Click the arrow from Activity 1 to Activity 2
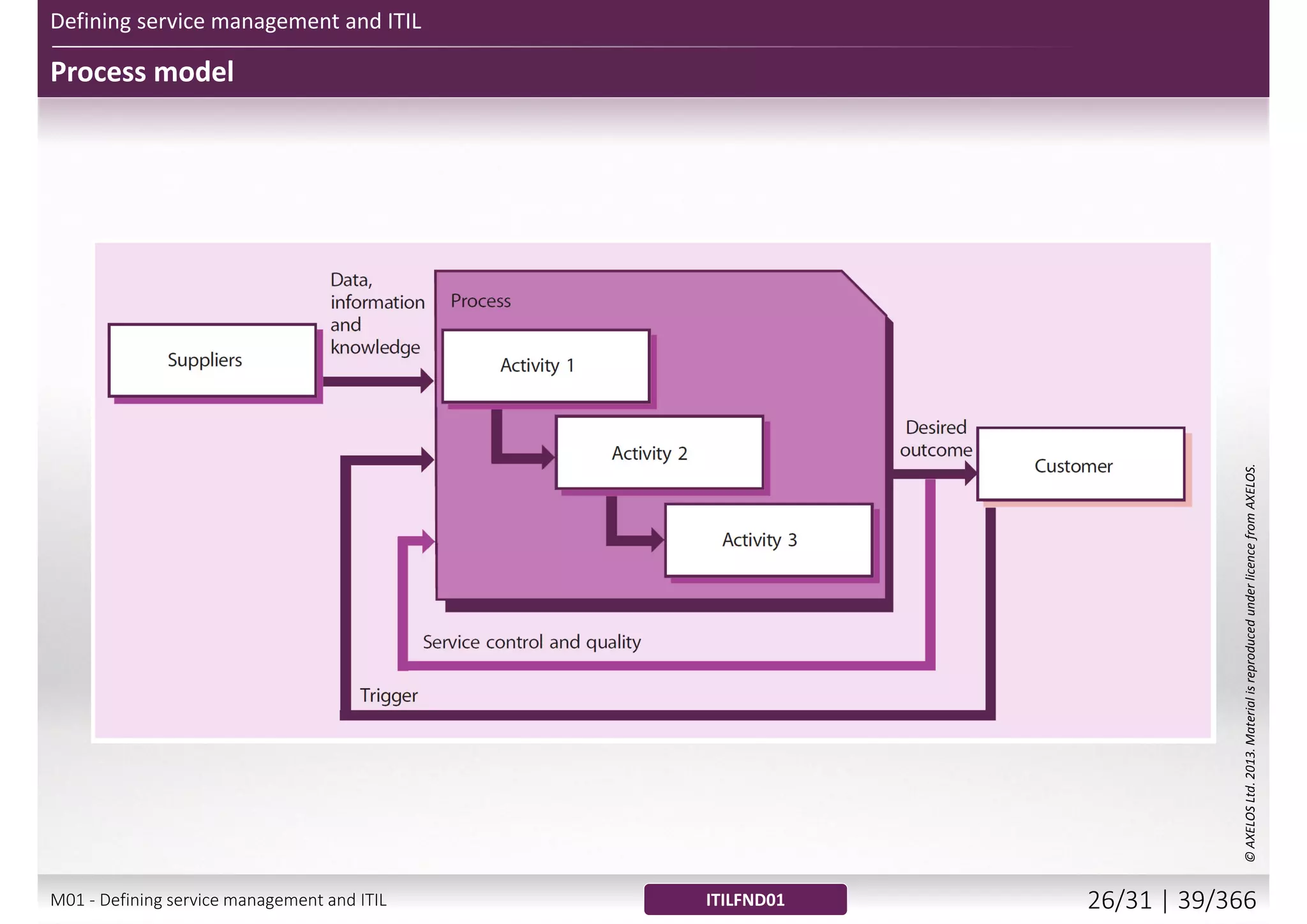 pos(520,457)
